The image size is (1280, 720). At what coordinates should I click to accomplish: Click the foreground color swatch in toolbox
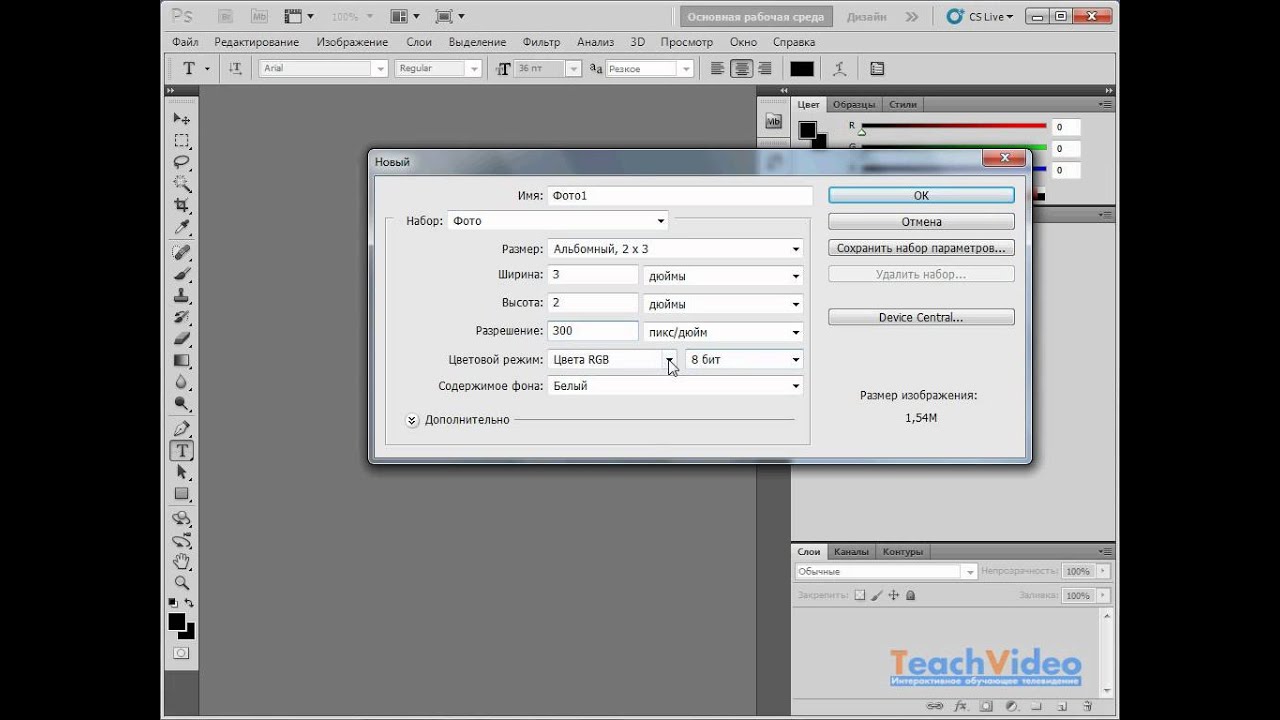click(177, 622)
